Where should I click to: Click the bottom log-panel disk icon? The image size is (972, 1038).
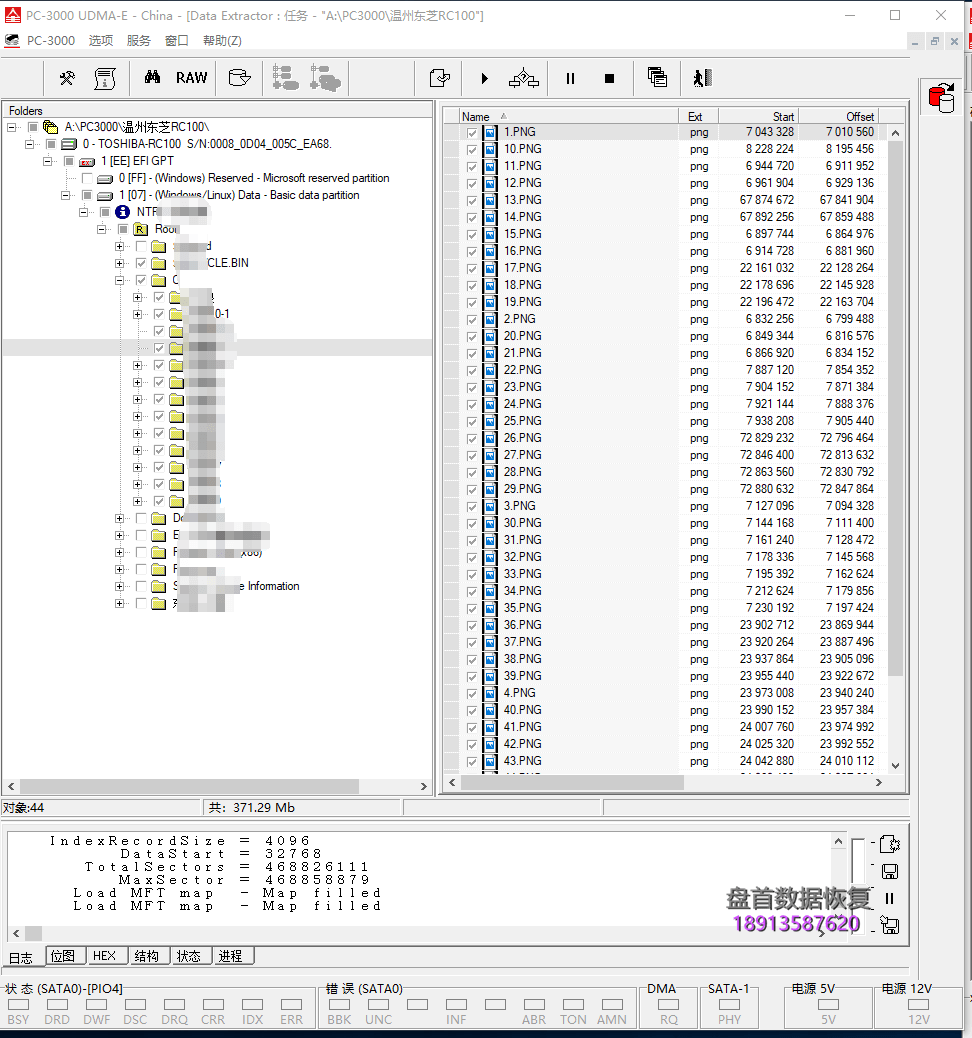(890, 925)
